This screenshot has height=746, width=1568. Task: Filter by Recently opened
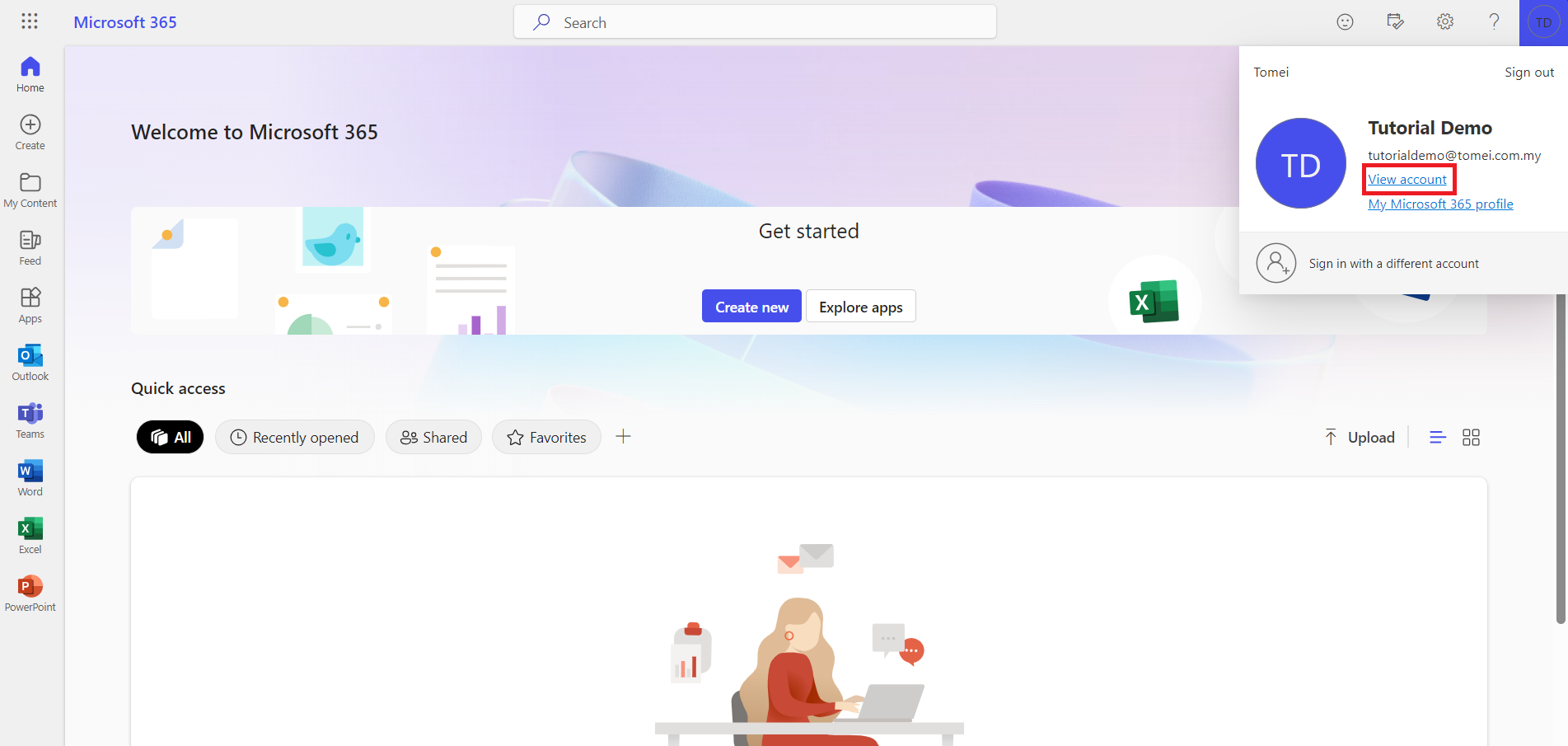tap(295, 437)
